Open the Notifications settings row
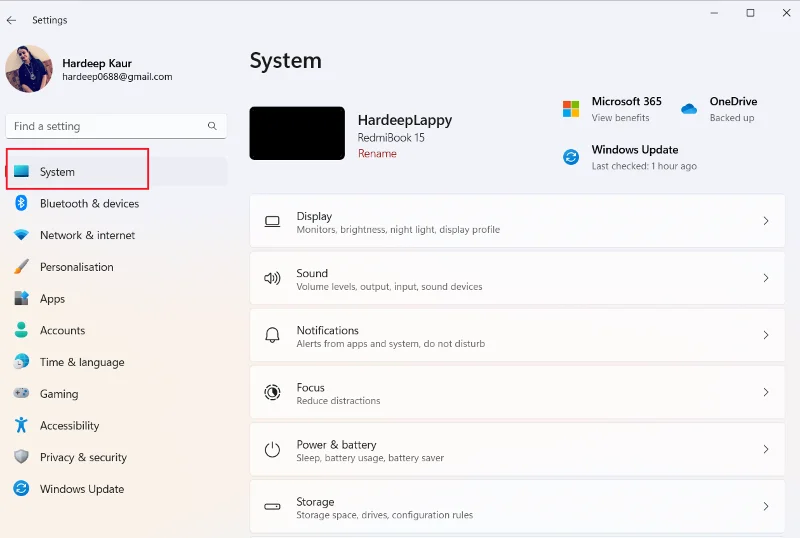 point(517,335)
